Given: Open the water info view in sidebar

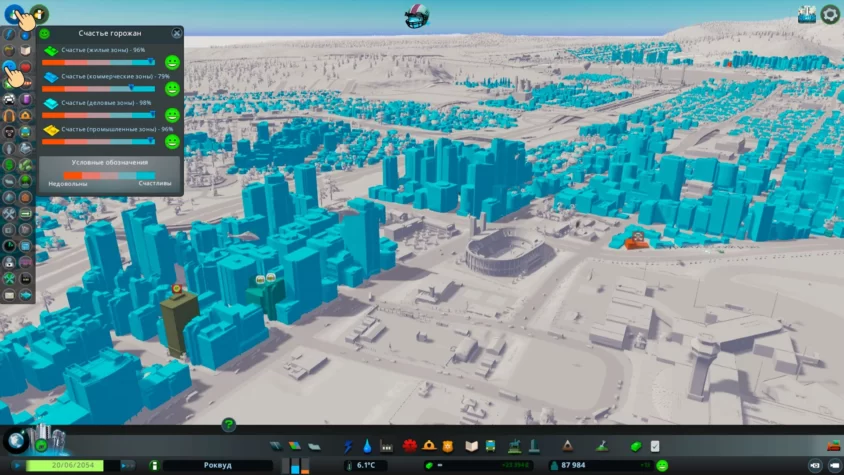Looking at the screenshot, I should coord(25,35).
